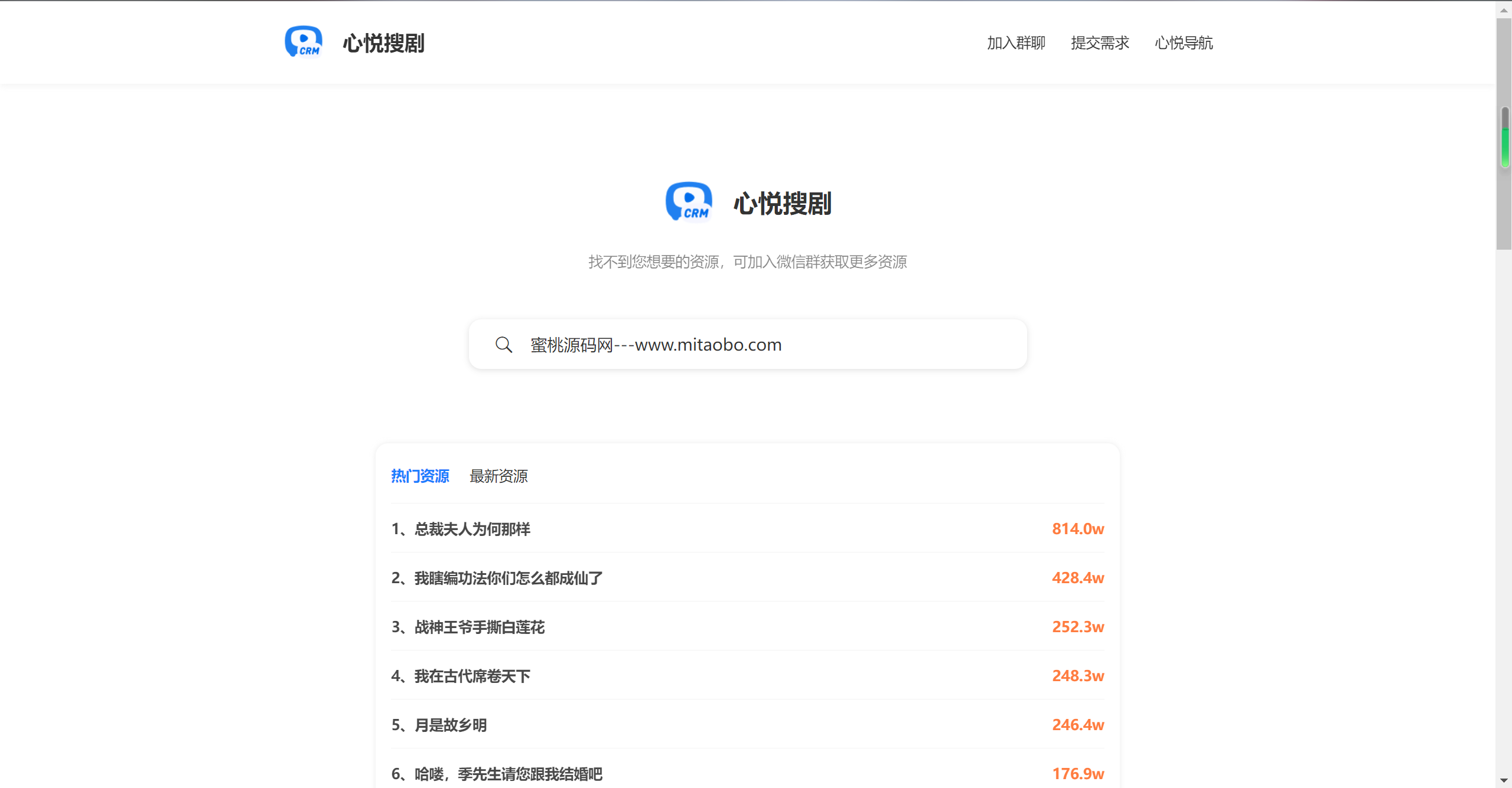The image size is (1512, 788).
Task: Open the 提交需求 menu item
Action: [x=1100, y=42]
